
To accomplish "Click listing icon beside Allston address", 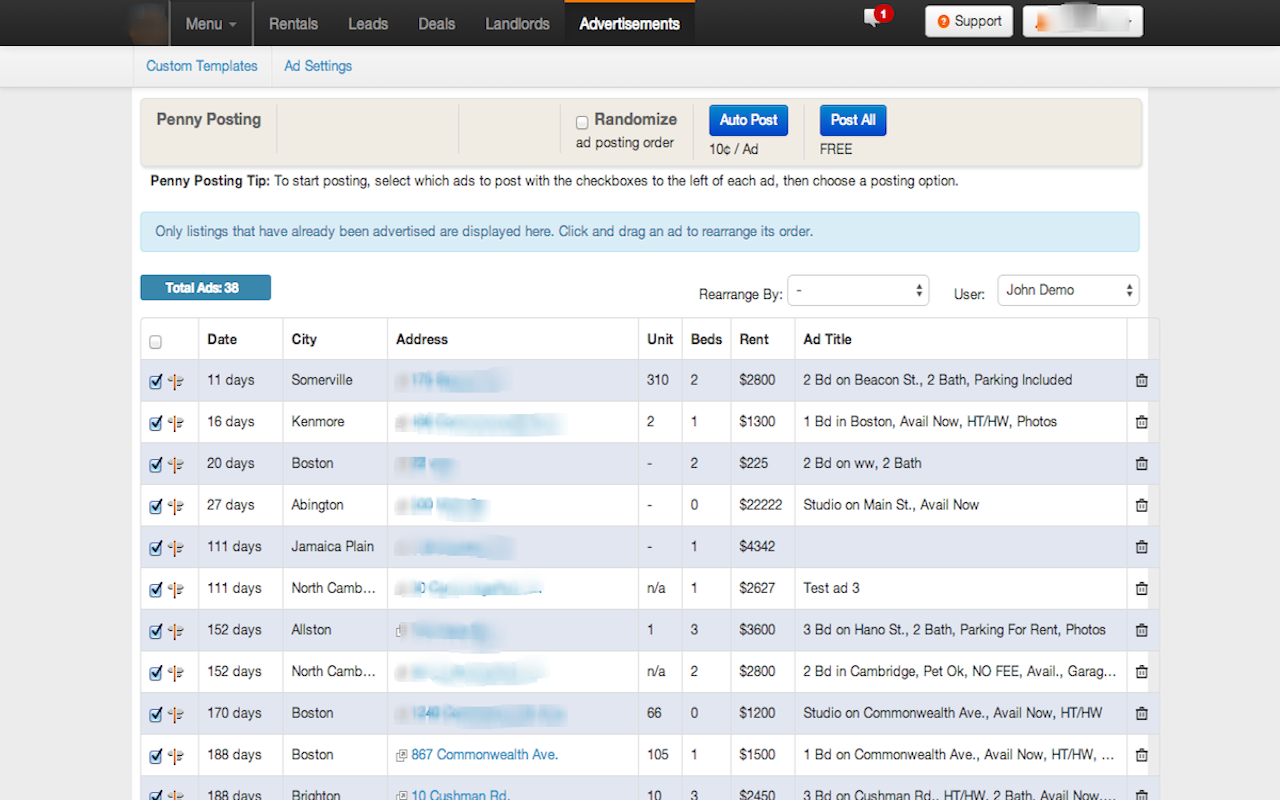I will 401,631.
